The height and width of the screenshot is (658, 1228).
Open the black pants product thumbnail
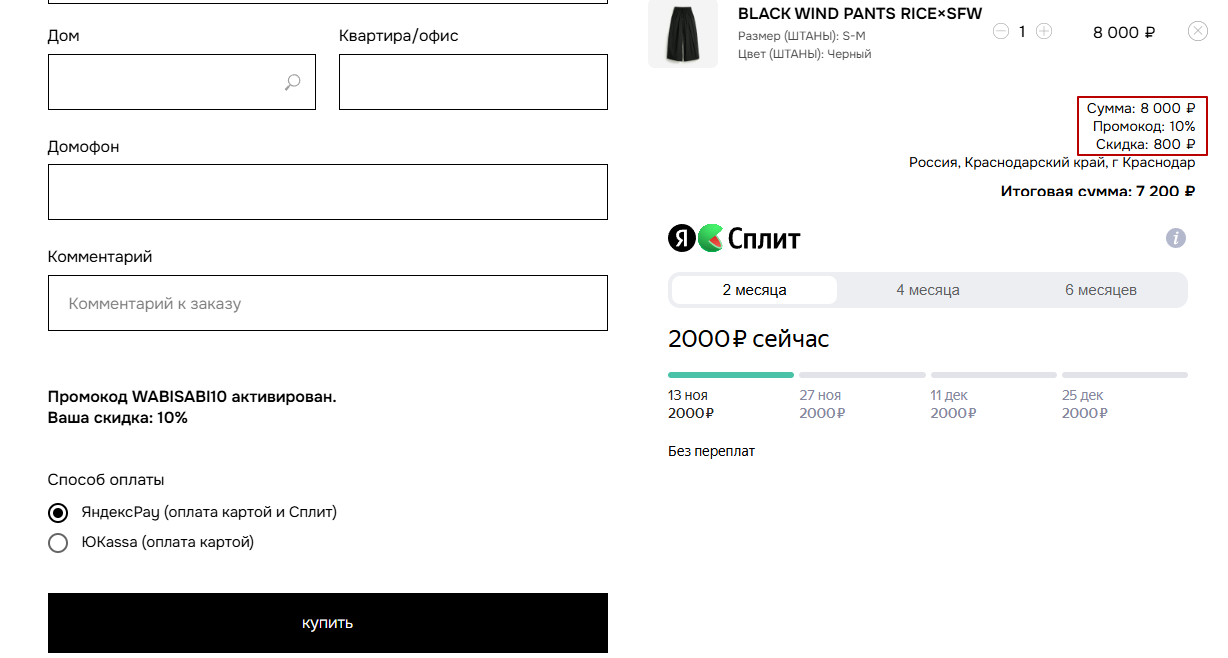click(683, 34)
